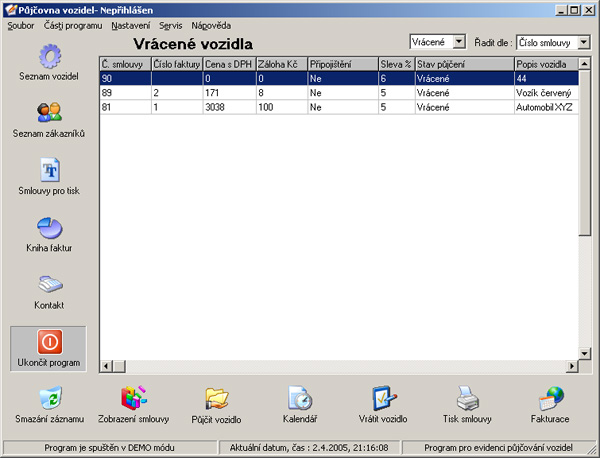Sort by Cena s DPH column header
The width and height of the screenshot is (600, 458).
228,64
